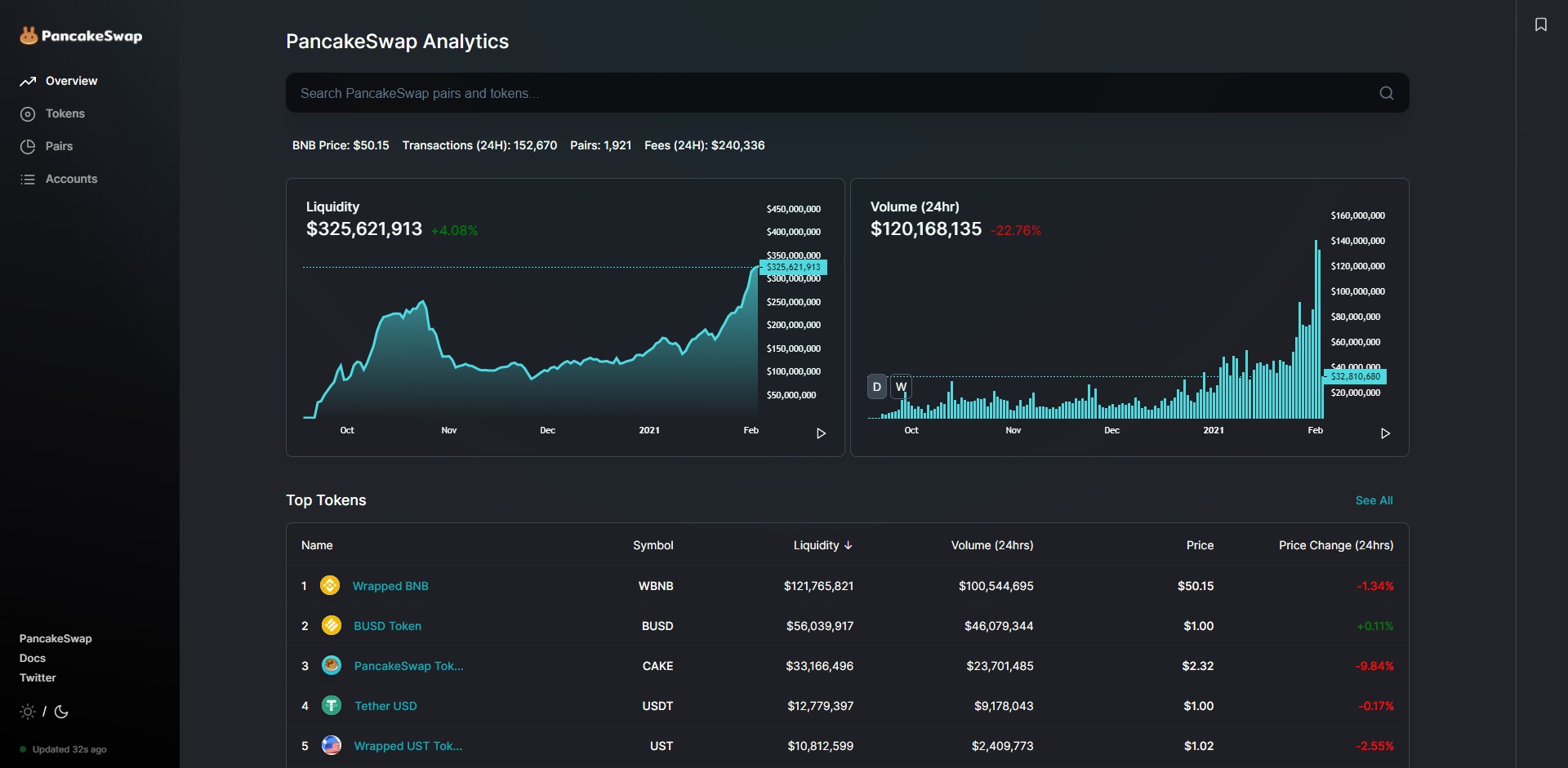1568x768 pixels.
Task: Click the tallest volume bar near Feb
Action: pyautogui.click(x=1316, y=329)
